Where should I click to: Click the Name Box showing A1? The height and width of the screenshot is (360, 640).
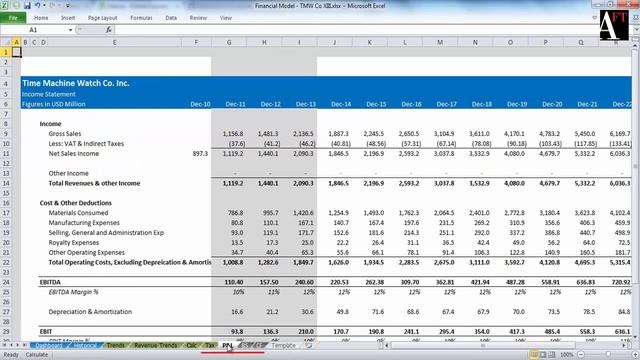[33, 30]
